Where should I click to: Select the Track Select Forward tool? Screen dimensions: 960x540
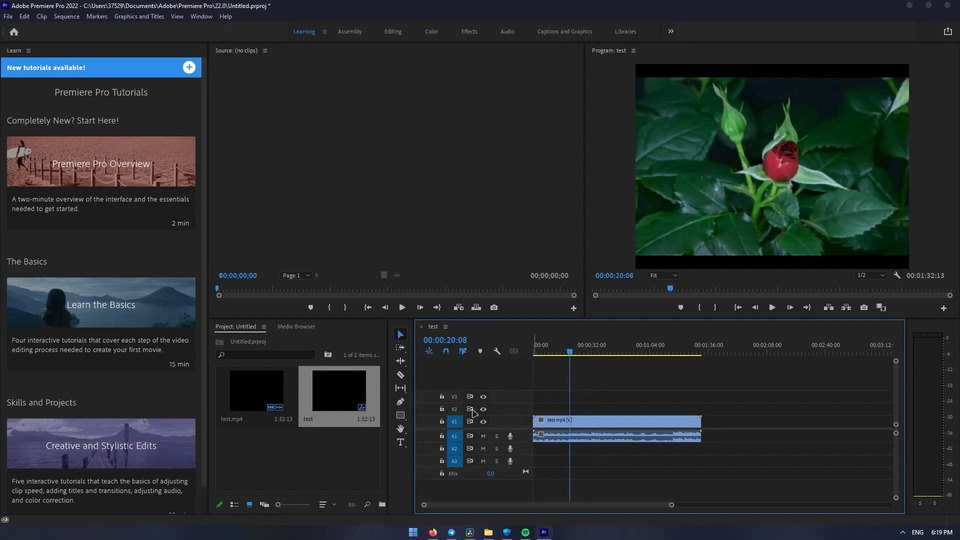(401, 348)
